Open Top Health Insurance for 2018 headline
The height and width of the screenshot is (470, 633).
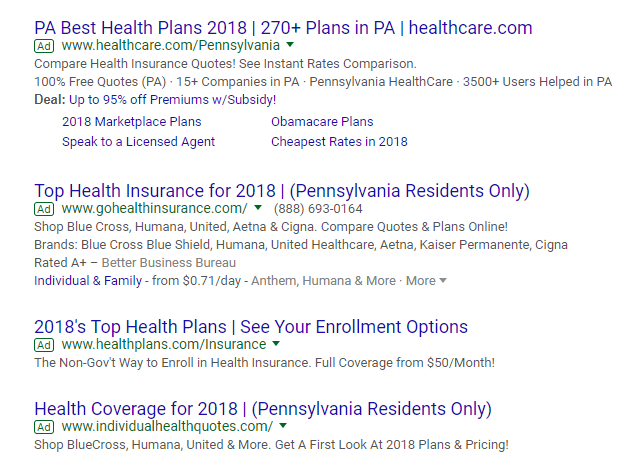click(x=281, y=191)
